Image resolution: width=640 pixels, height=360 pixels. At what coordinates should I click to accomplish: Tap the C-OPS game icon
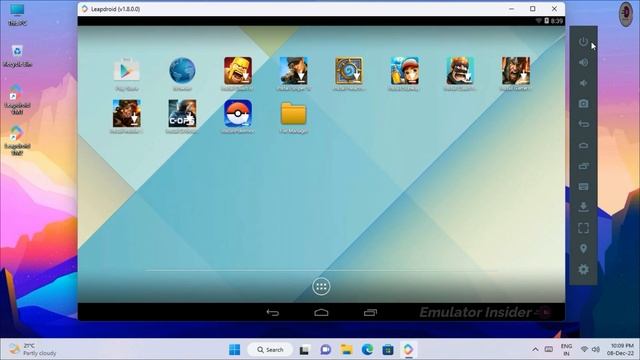tap(182, 113)
